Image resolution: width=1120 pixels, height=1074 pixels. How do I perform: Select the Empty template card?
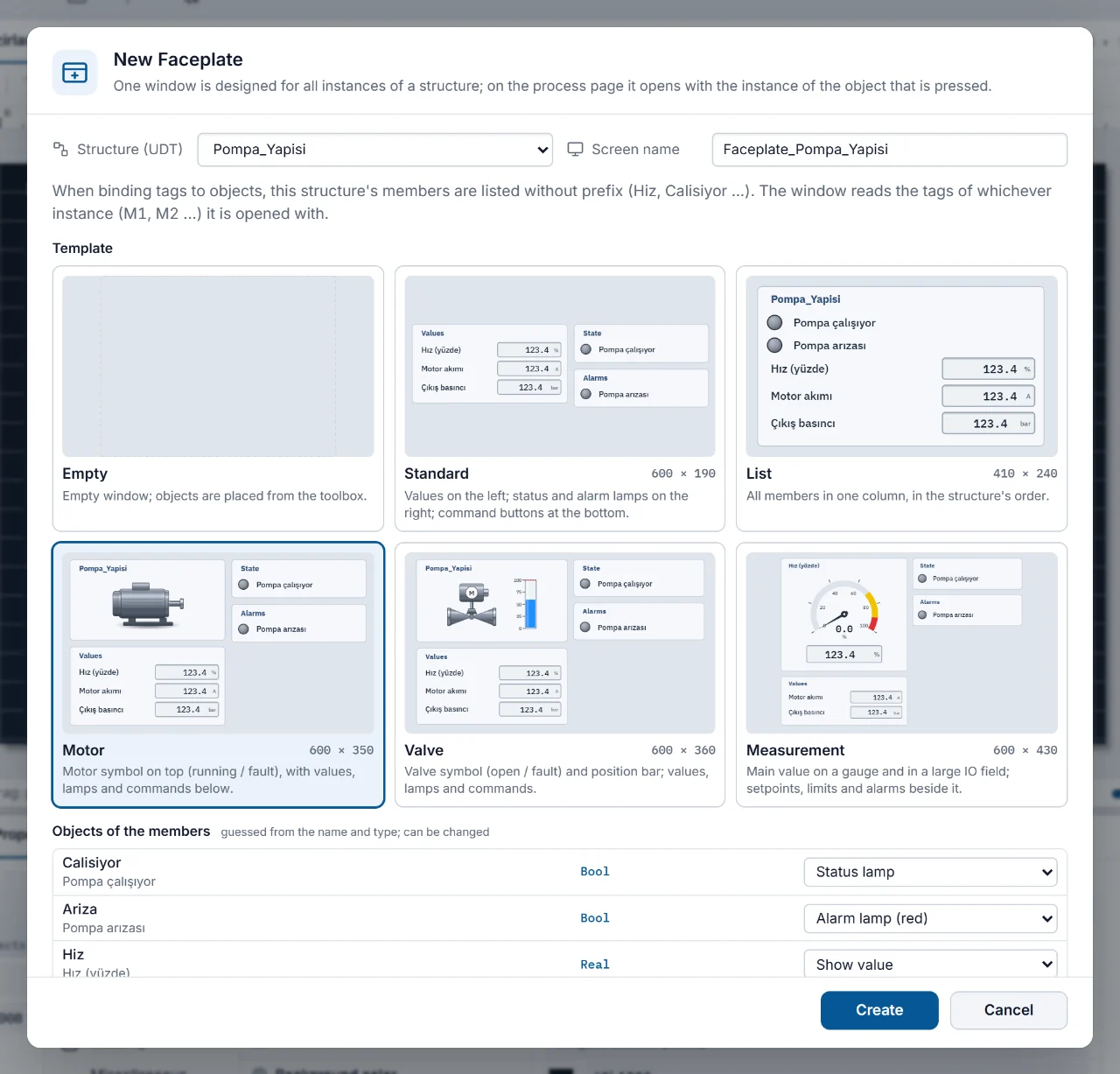tap(218, 398)
